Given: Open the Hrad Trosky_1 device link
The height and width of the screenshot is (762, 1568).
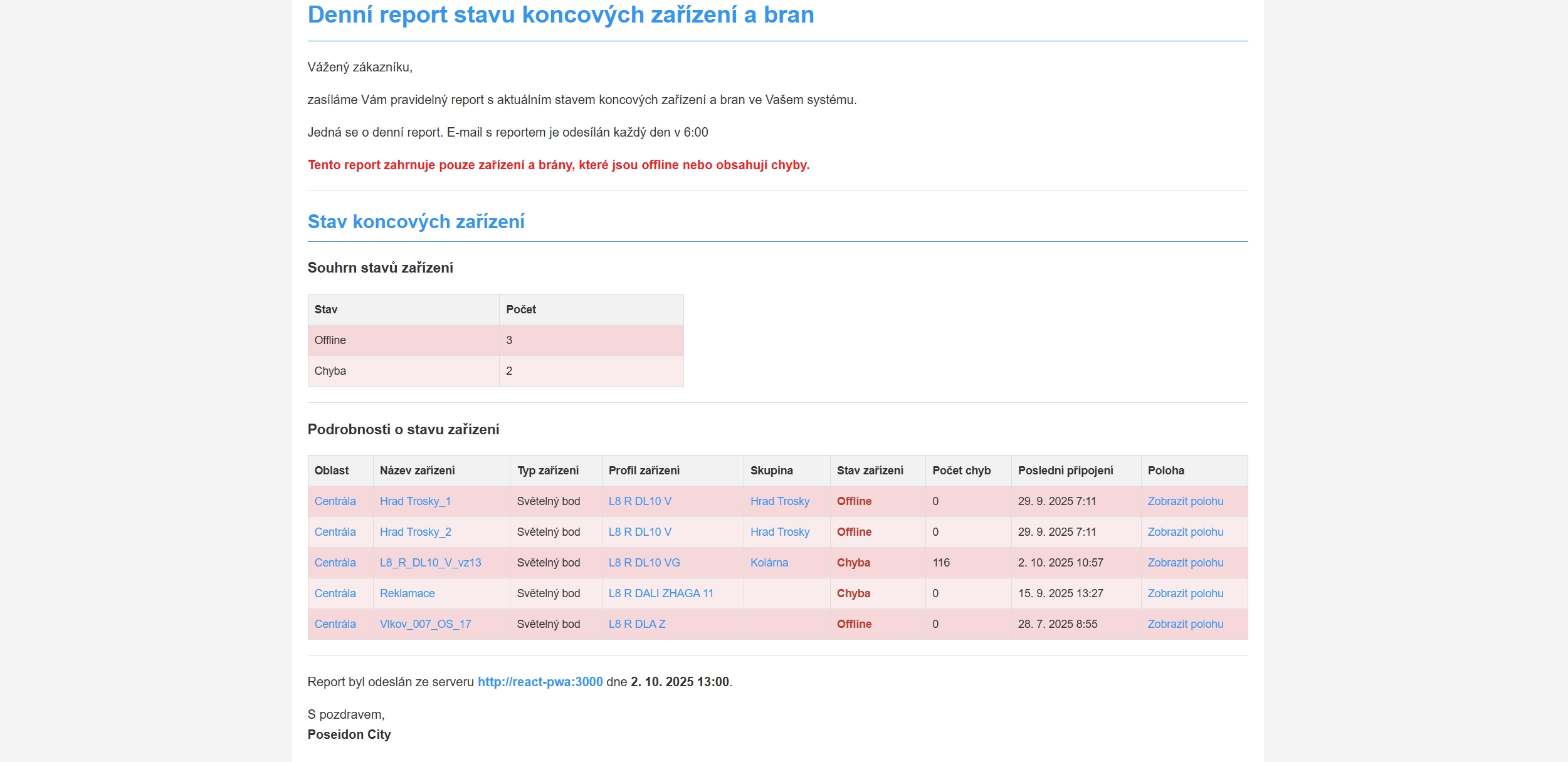Looking at the screenshot, I should pyautogui.click(x=415, y=501).
